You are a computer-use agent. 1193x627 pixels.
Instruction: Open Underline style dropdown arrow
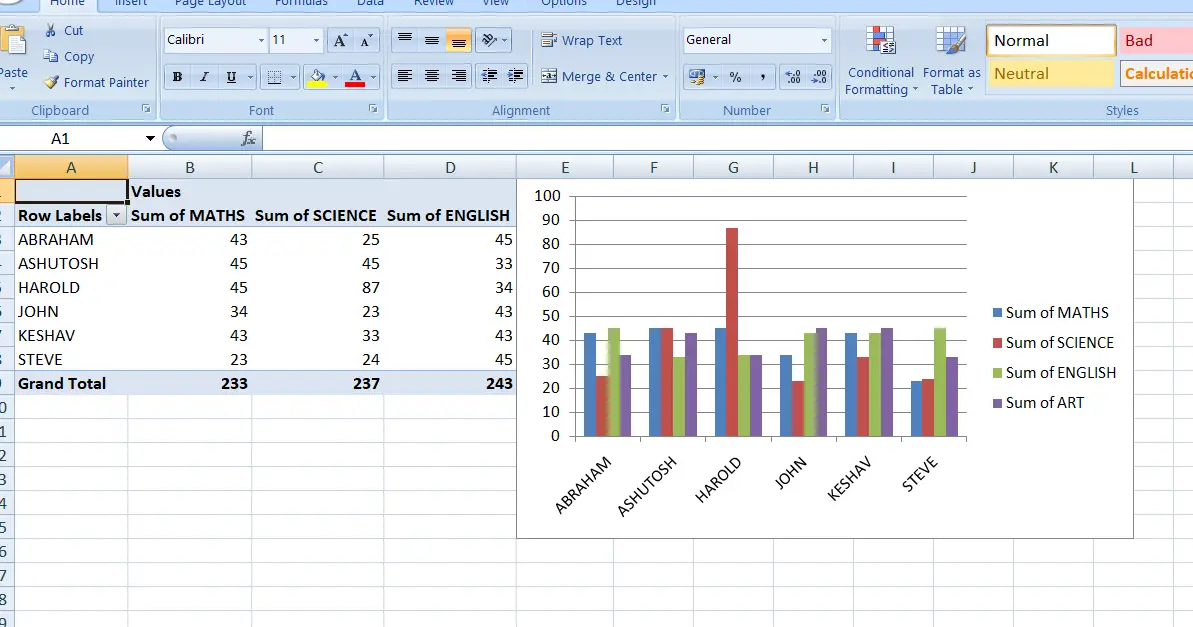(250, 77)
